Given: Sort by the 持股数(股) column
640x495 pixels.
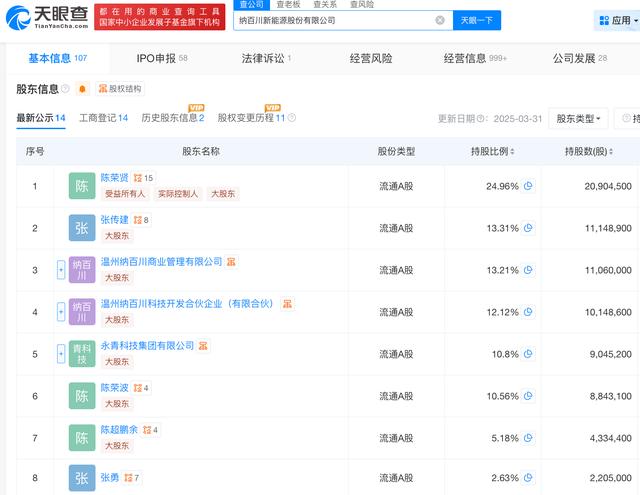Looking at the screenshot, I should (589, 151).
